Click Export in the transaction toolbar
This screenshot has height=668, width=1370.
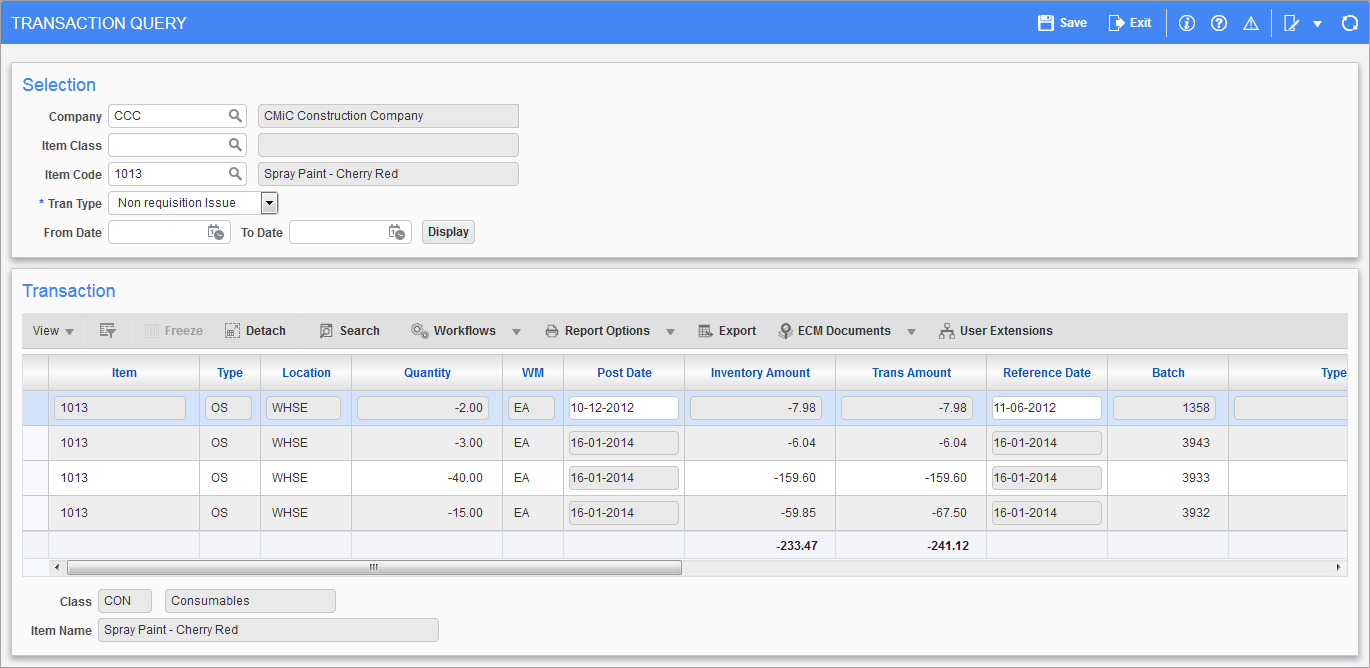[x=727, y=331]
